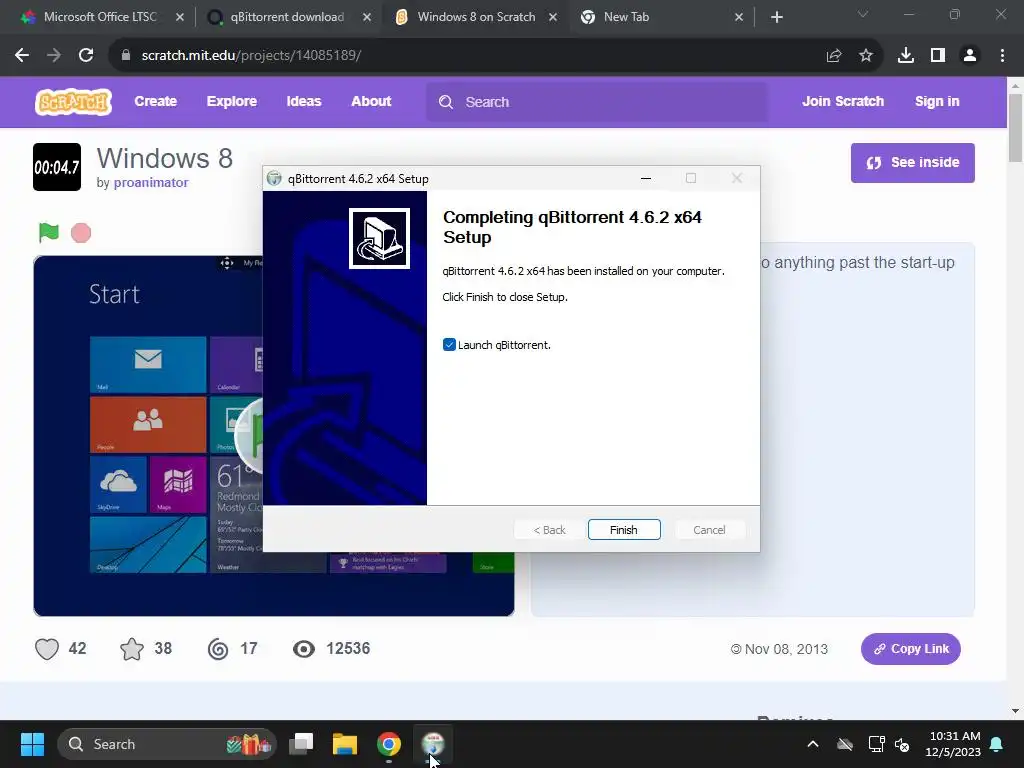Close the qBittorrent download tab
Image resolution: width=1024 pixels, height=768 pixels.
click(367, 17)
